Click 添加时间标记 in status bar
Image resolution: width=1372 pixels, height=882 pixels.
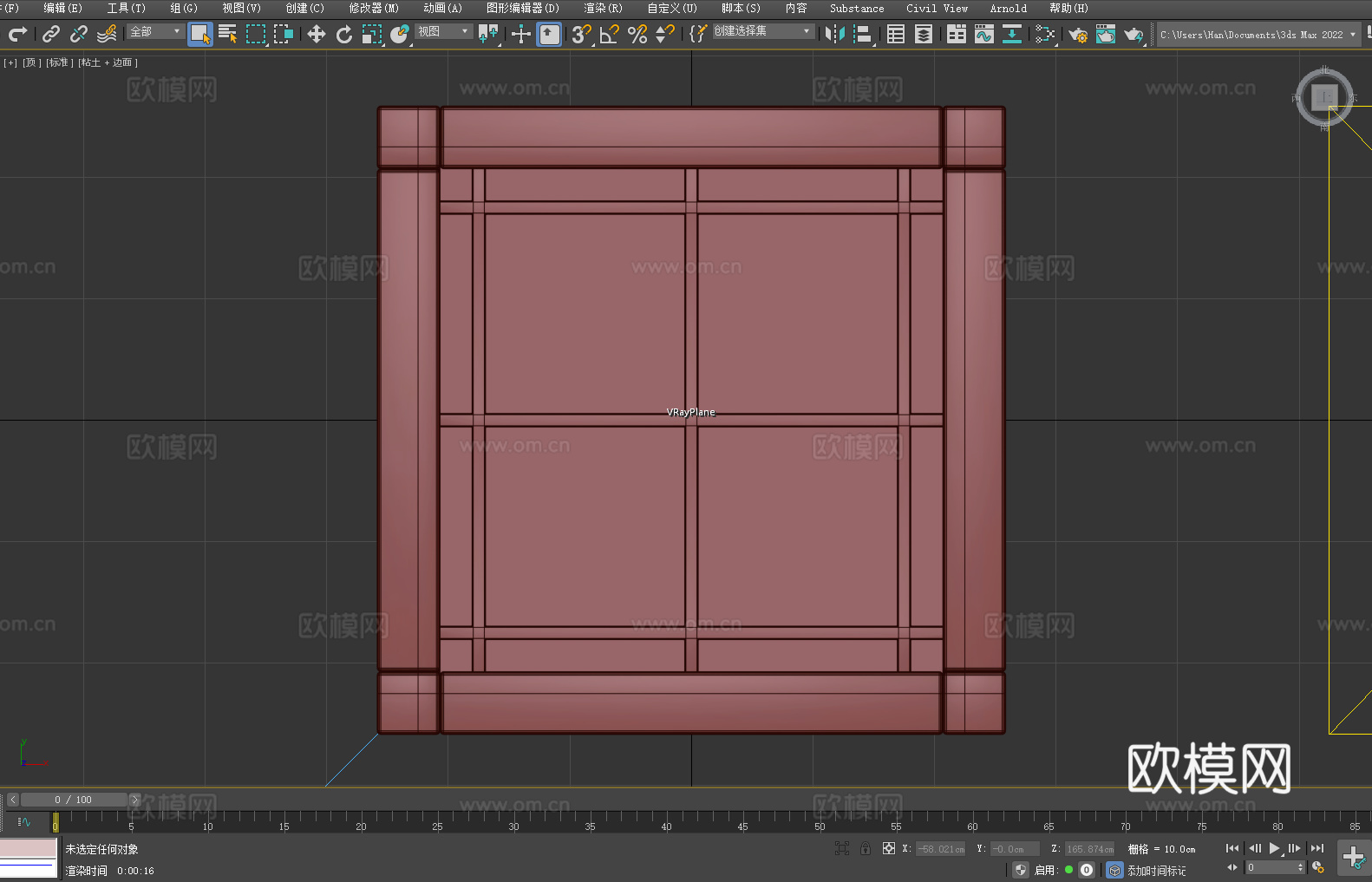(x=1156, y=870)
